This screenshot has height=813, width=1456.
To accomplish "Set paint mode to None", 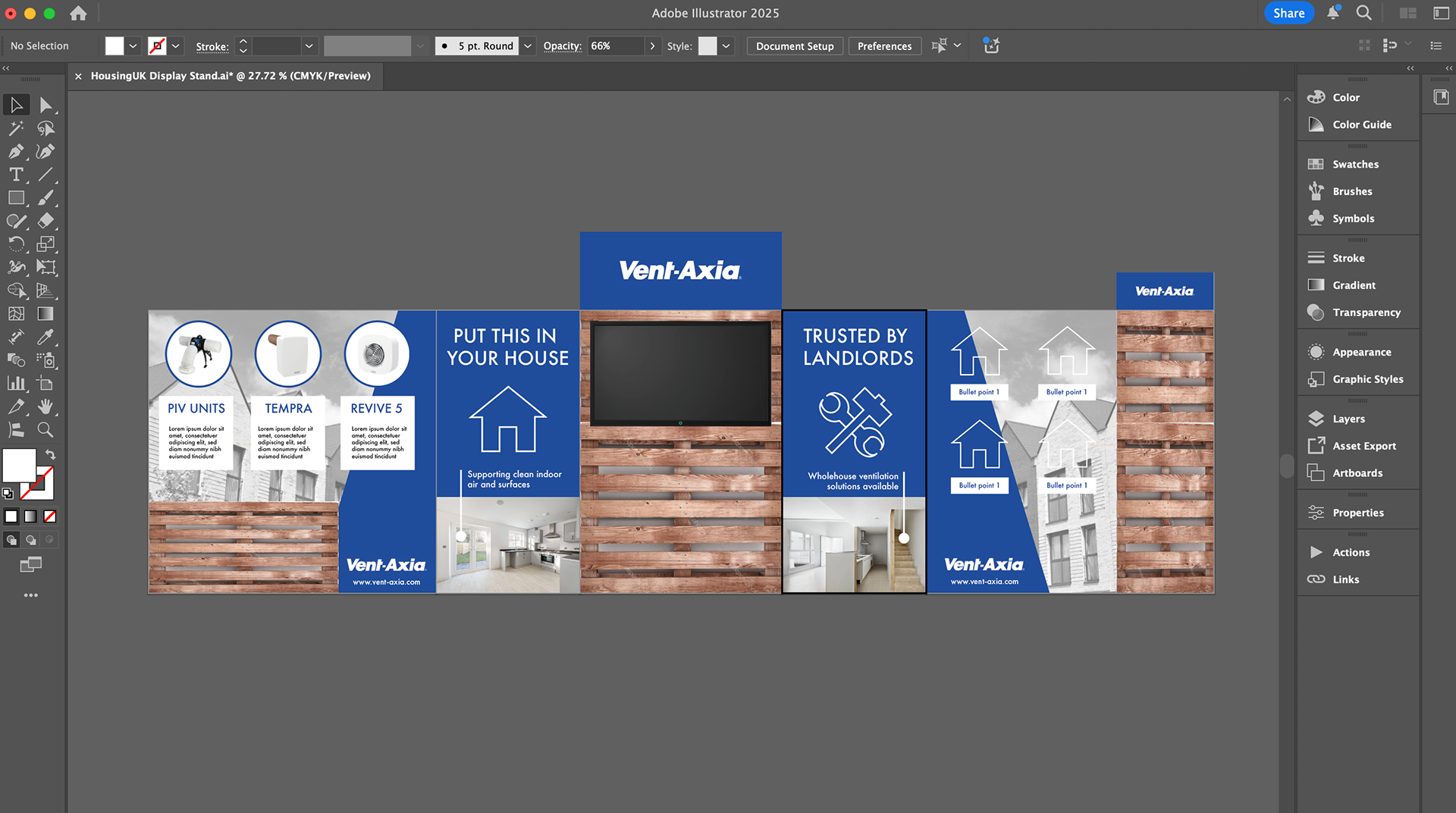I will tap(49, 516).
